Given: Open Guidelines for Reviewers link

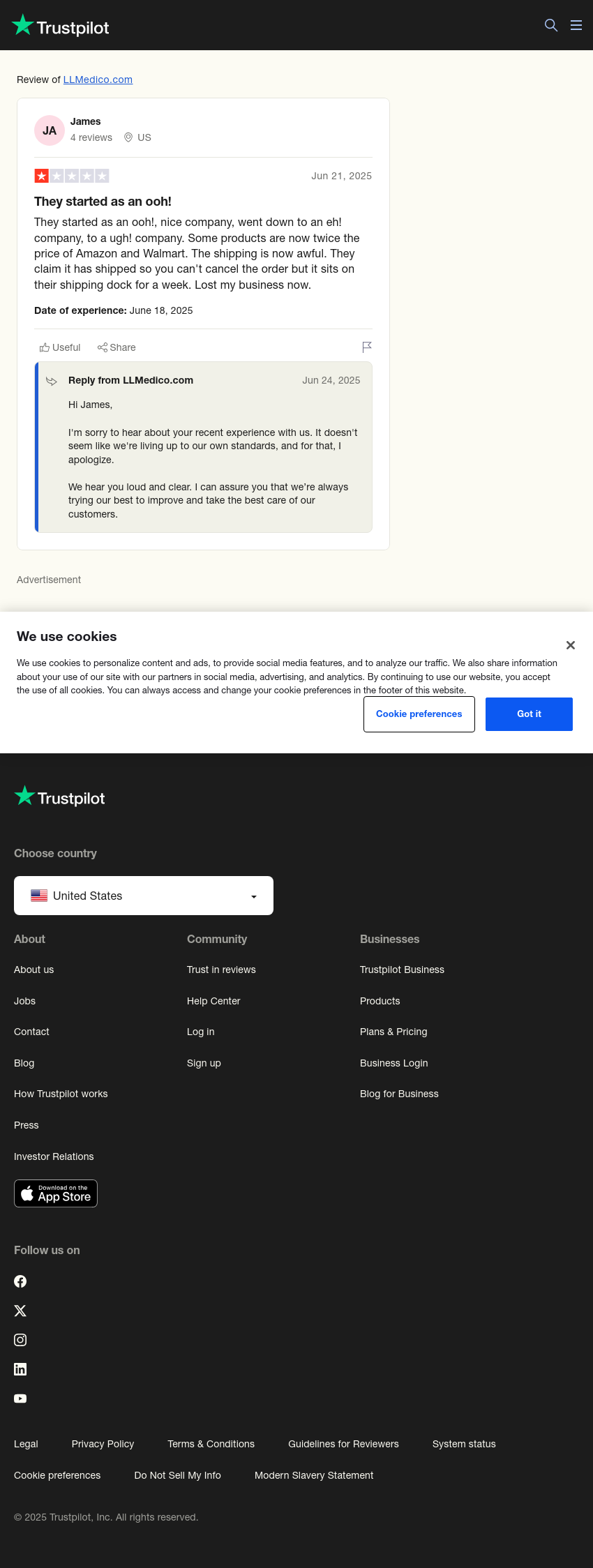Looking at the screenshot, I should coord(343,1444).
